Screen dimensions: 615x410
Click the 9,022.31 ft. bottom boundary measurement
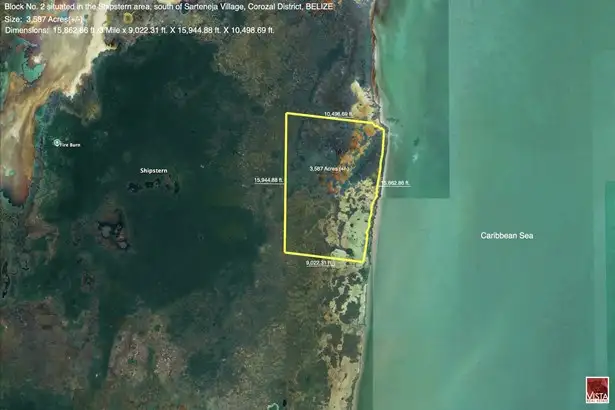point(324,264)
